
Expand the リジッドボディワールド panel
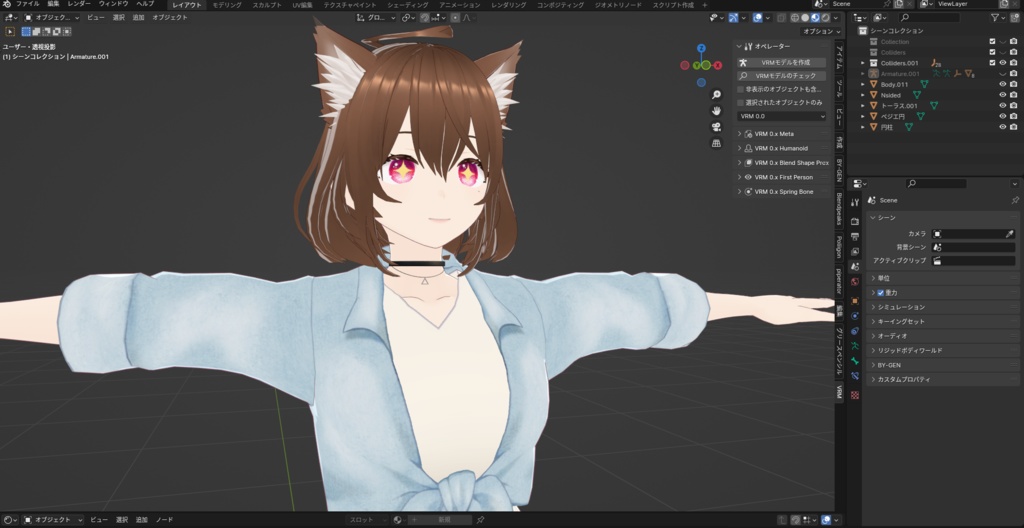[x=943, y=351]
